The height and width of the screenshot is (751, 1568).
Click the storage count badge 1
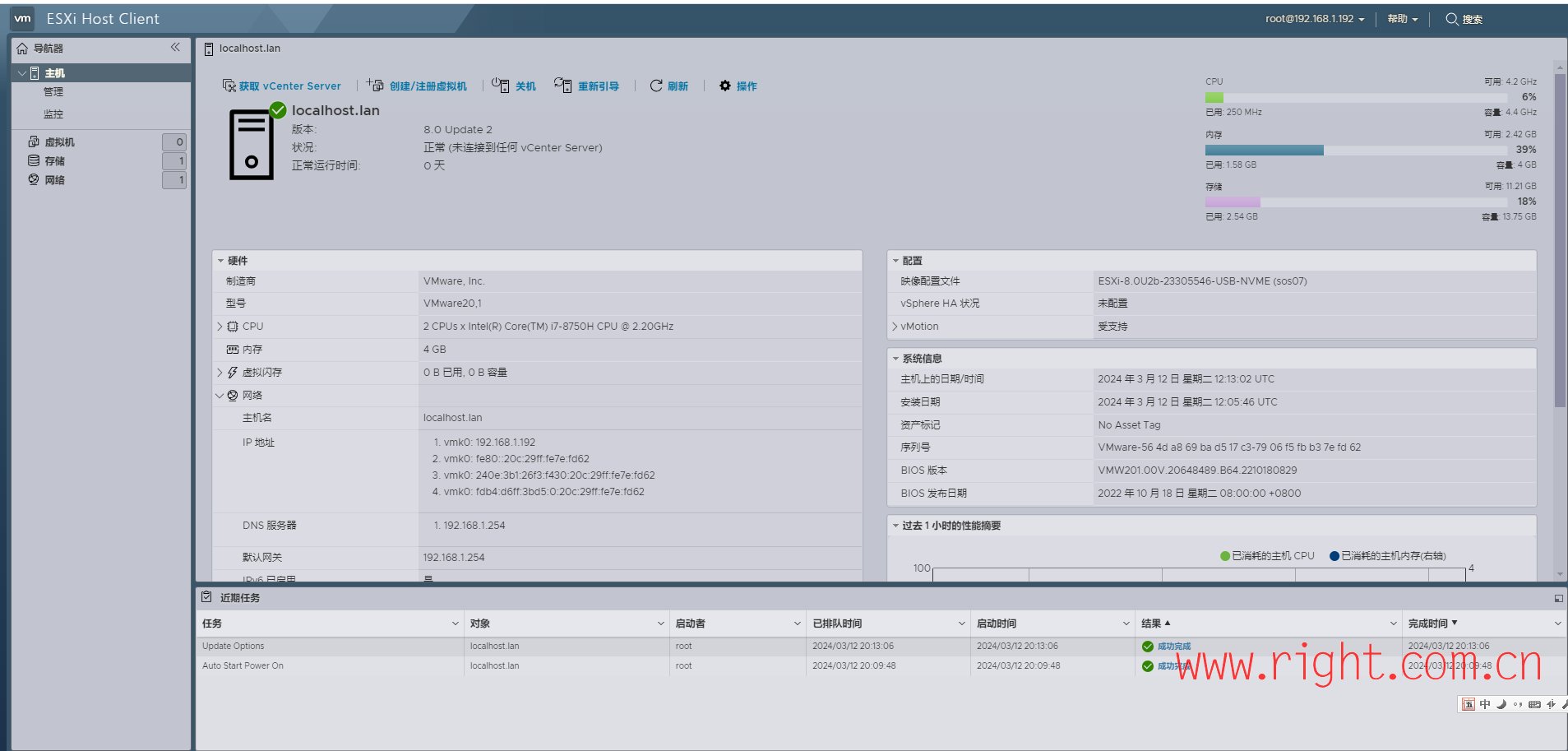pyautogui.click(x=174, y=161)
